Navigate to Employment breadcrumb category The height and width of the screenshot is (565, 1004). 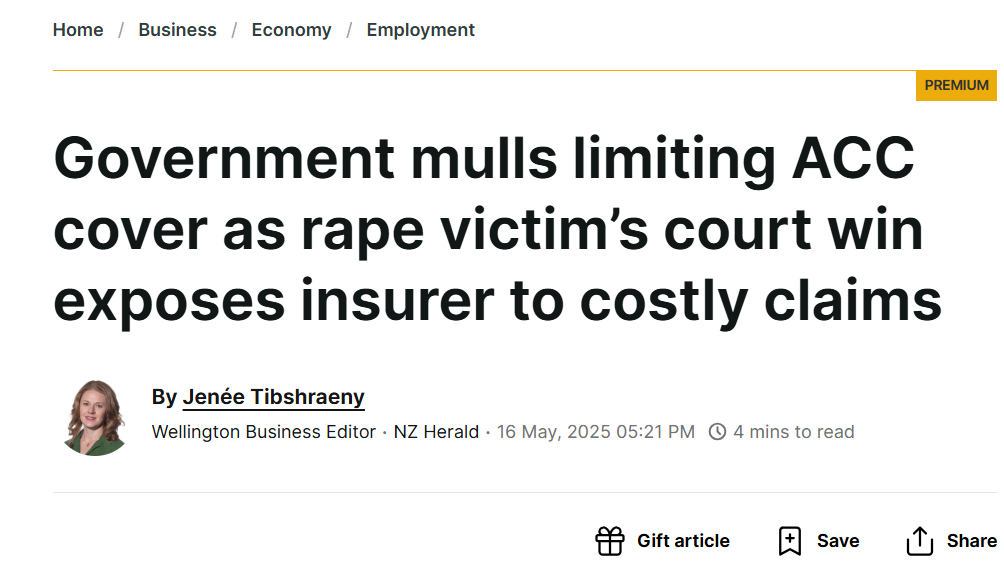click(x=421, y=30)
